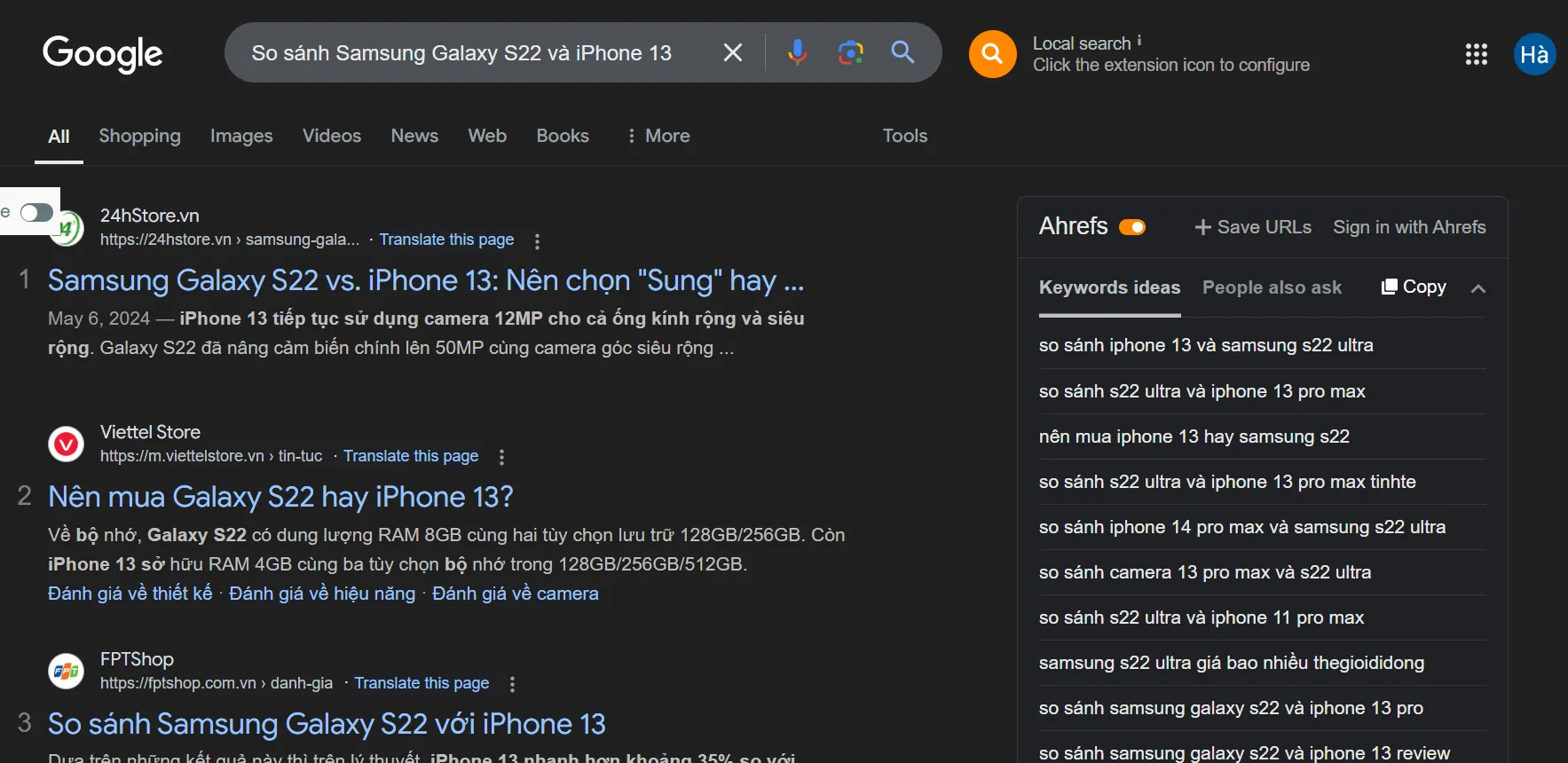The width and height of the screenshot is (1568, 763).
Task: Select keyword 'nên mua iphone 13 hay samsung s22'
Action: 1194,437
